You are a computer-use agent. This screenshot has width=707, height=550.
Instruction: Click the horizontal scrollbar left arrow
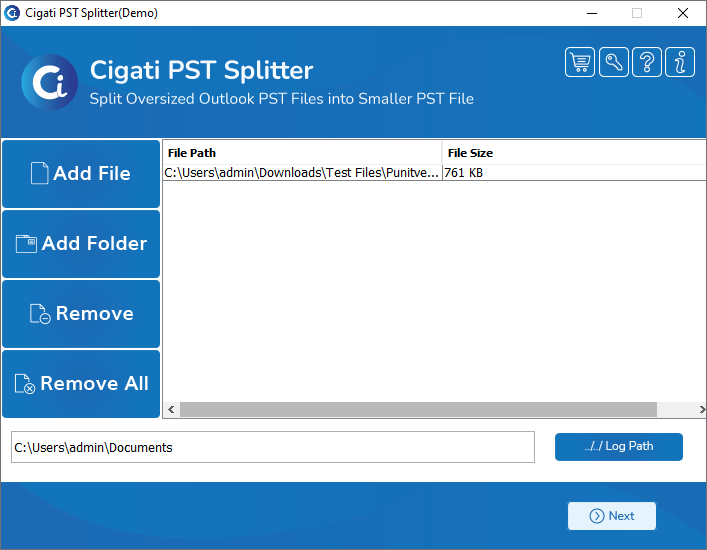pos(171,409)
